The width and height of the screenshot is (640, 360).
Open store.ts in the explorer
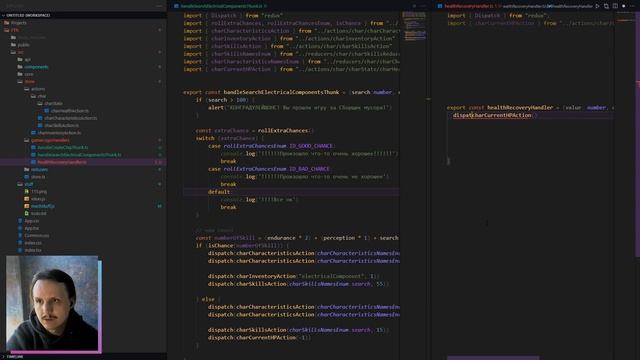point(38,177)
